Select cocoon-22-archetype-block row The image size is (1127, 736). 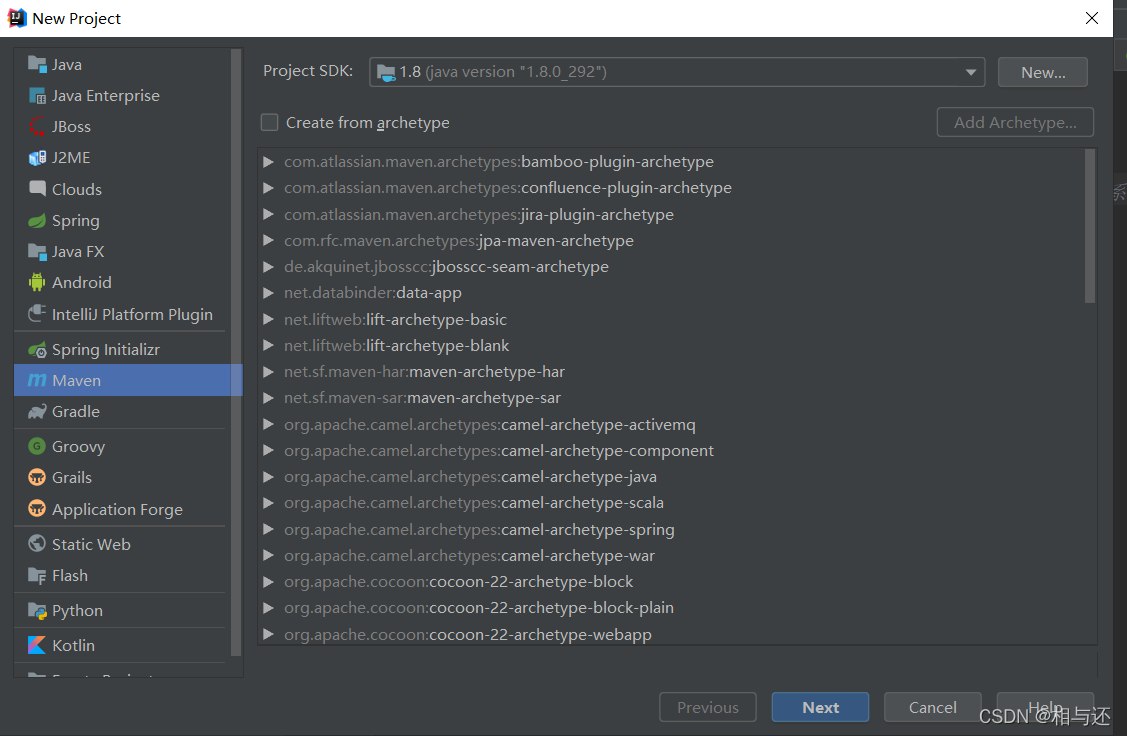[672, 581]
